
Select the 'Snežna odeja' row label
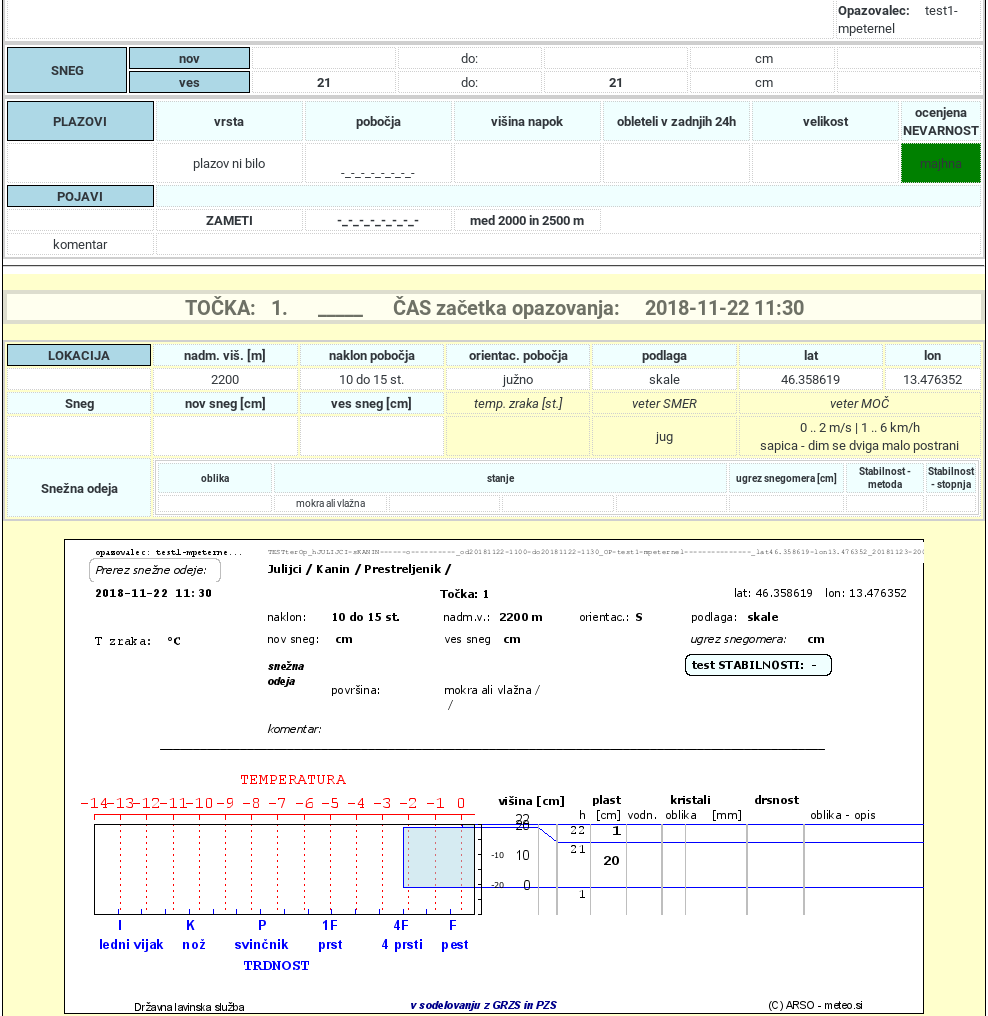[x=79, y=488]
